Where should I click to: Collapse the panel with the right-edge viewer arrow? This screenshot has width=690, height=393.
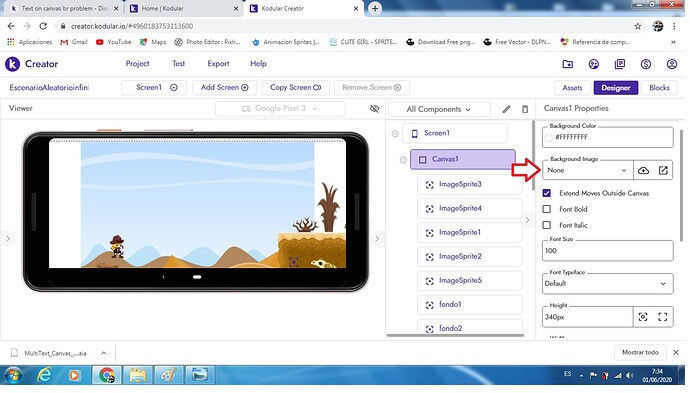(x=377, y=239)
